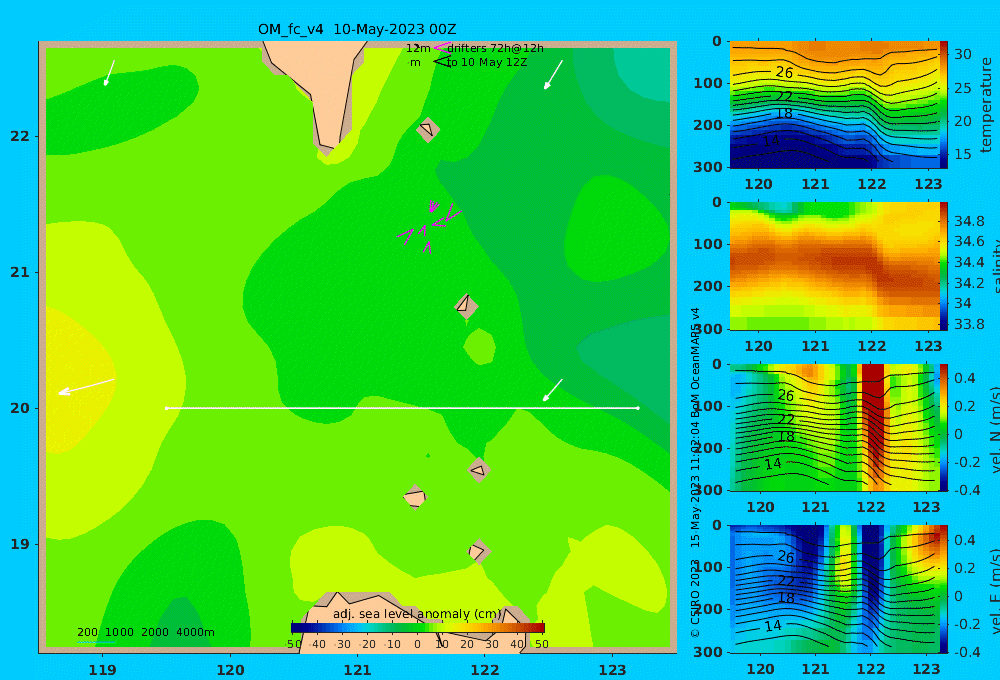
Task: Click the magenta drifter arrow legend symbol
Action: [x=441, y=47]
